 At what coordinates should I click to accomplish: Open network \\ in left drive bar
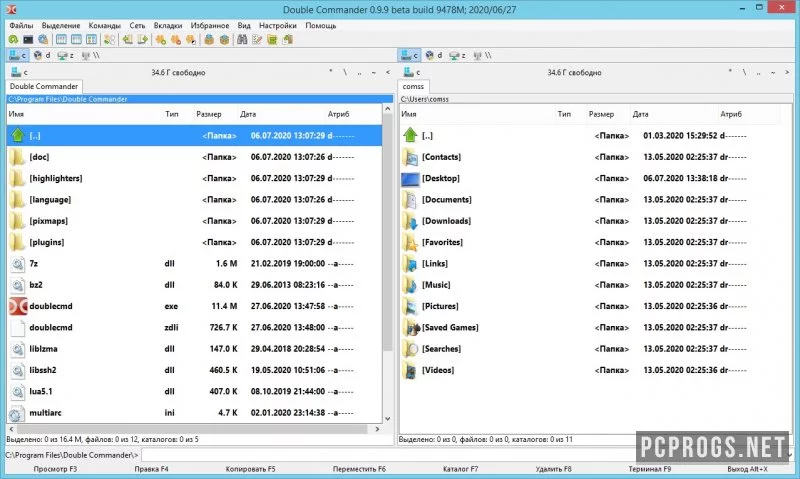click(x=90, y=56)
